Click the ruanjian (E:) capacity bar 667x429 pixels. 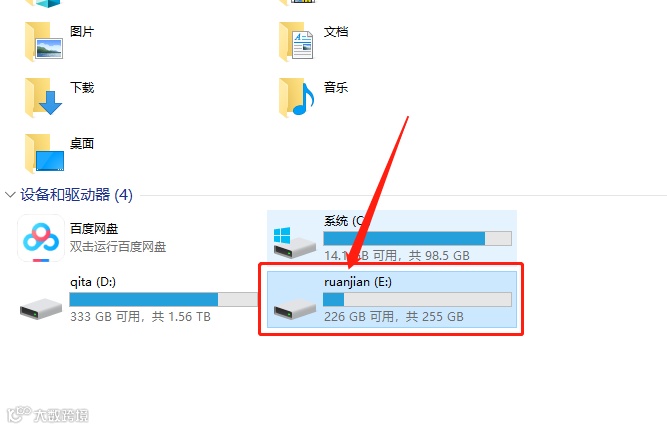pyautogui.click(x=417, y=299)
